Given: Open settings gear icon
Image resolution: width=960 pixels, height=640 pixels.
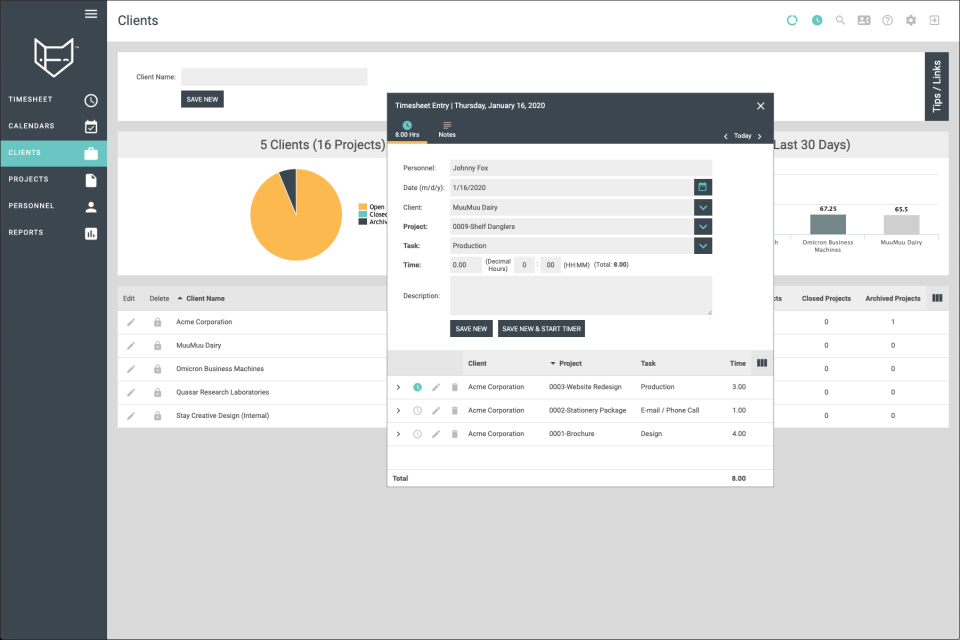Looking at the screenshot, I should pos(911,20).
